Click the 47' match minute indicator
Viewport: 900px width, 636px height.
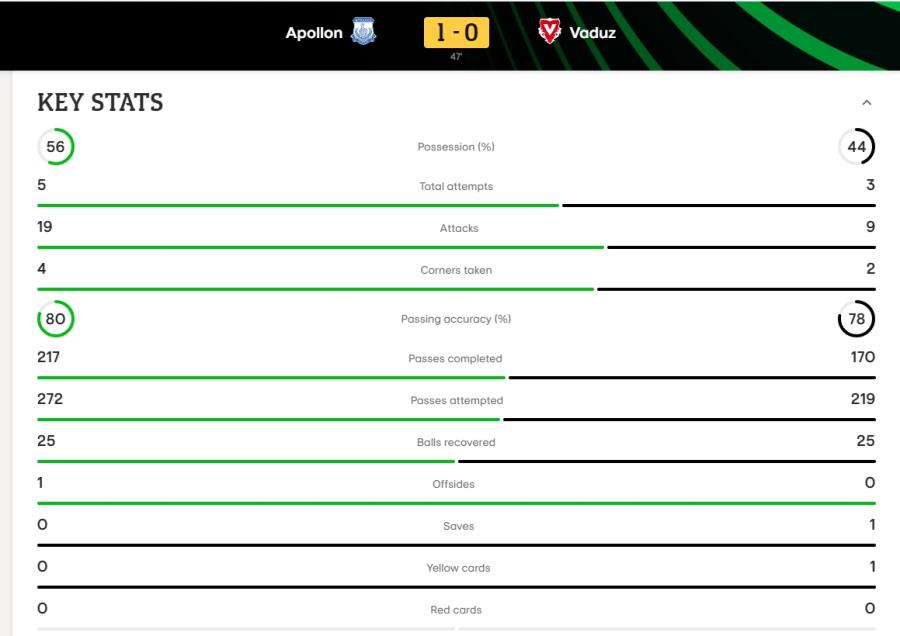456,56
